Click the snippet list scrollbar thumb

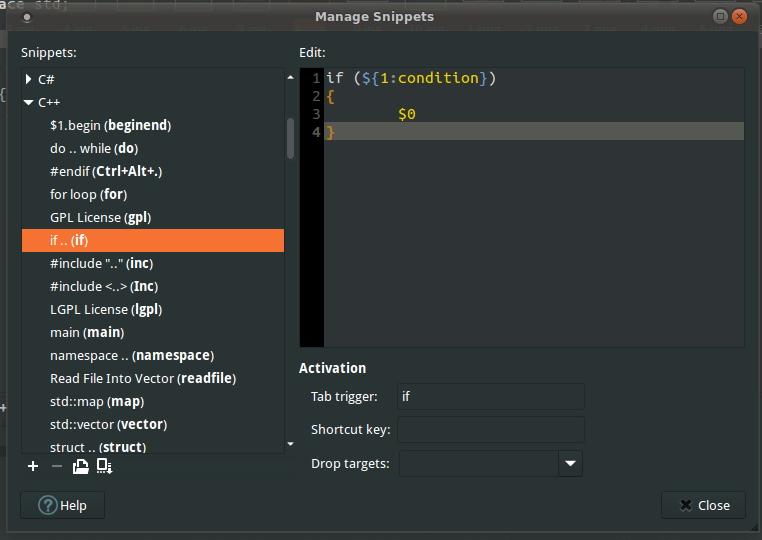291,139
